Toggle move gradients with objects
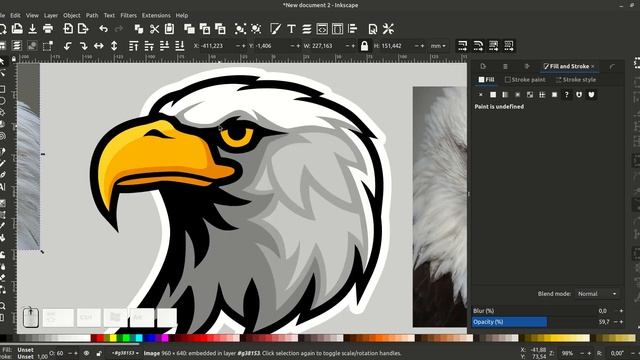The width and height of the screenshot is (640, 360). pos(493,46)
